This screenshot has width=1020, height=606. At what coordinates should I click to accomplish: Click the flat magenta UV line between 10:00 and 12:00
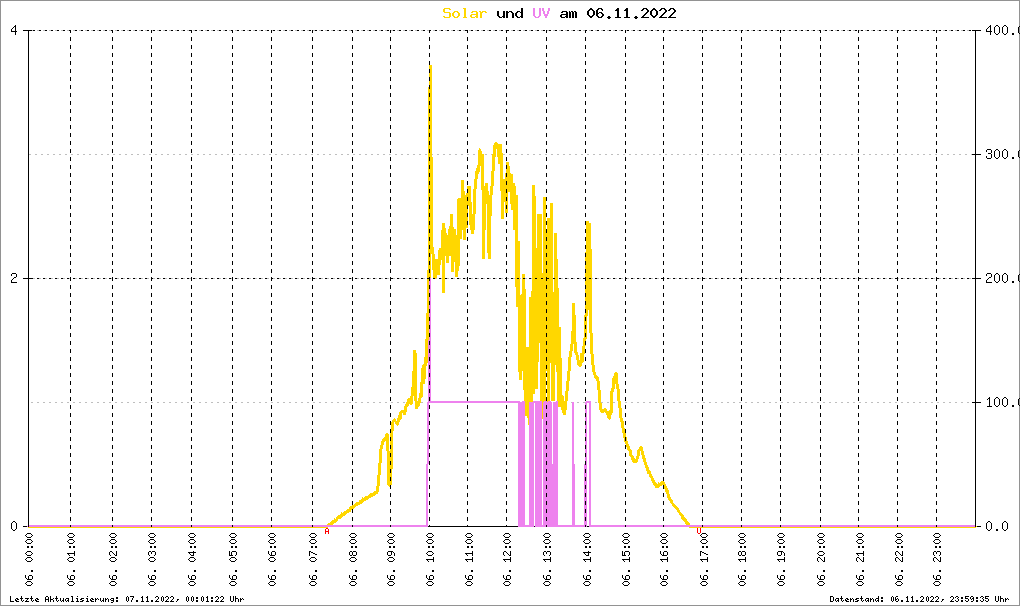coord(470,401)
